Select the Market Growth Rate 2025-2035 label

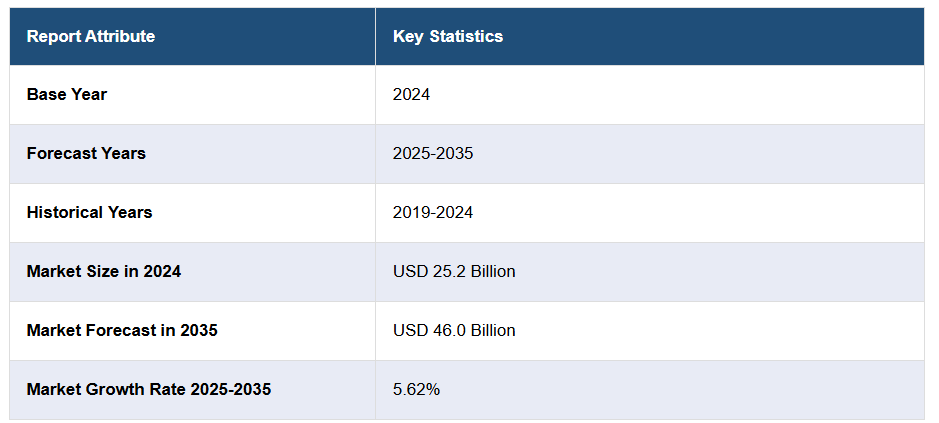pyautogui.click(x=149, y=390)
